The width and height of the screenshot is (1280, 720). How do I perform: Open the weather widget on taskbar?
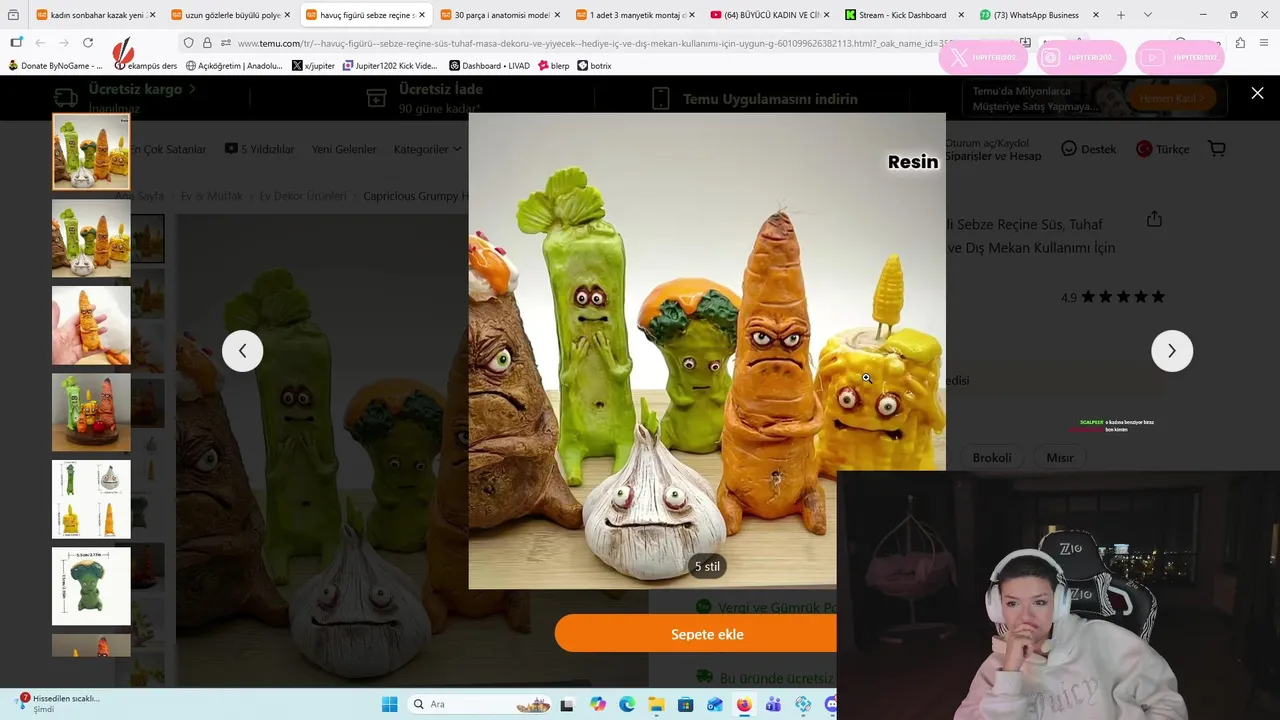coord(60,703)
